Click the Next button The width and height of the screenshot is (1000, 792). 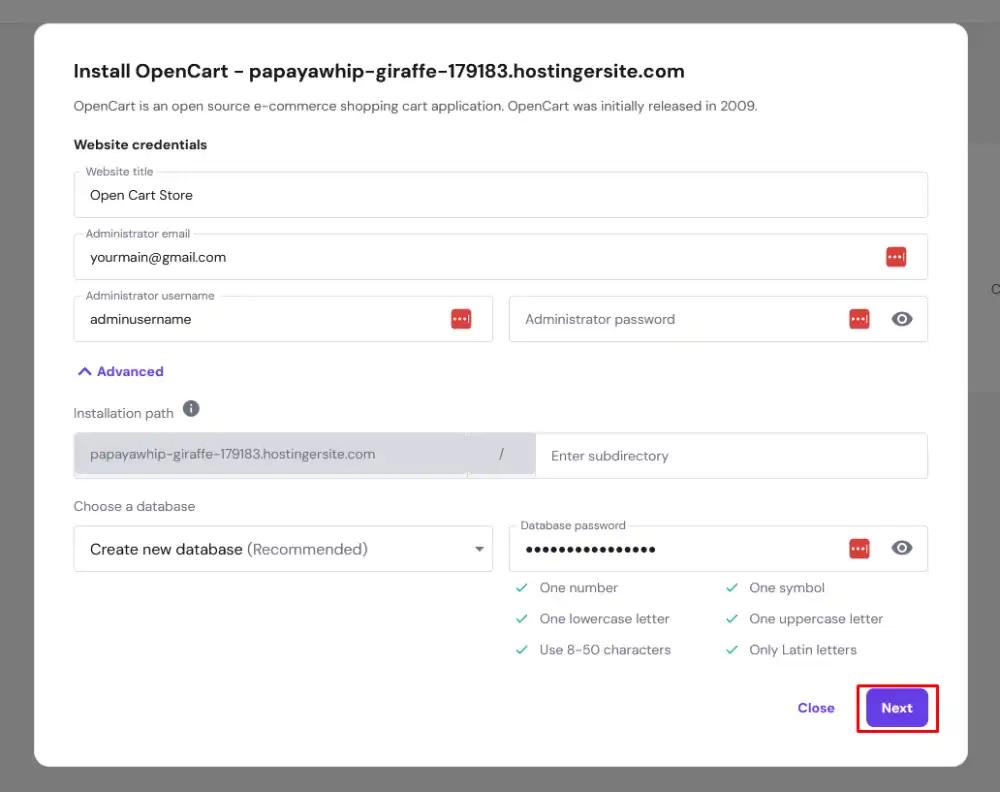coord(897,708)
